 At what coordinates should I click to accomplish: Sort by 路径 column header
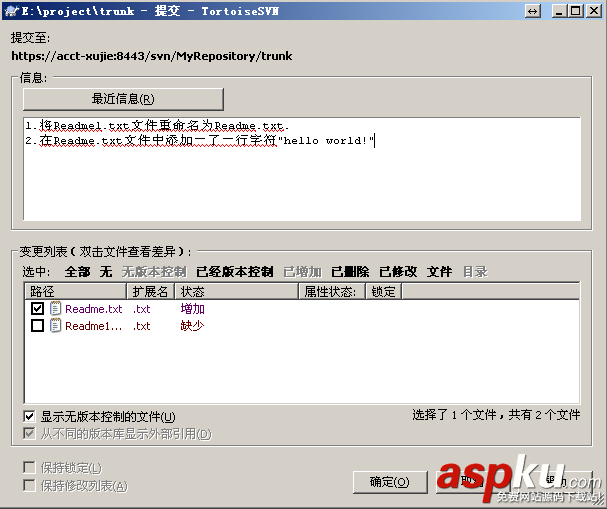[76, 291]
